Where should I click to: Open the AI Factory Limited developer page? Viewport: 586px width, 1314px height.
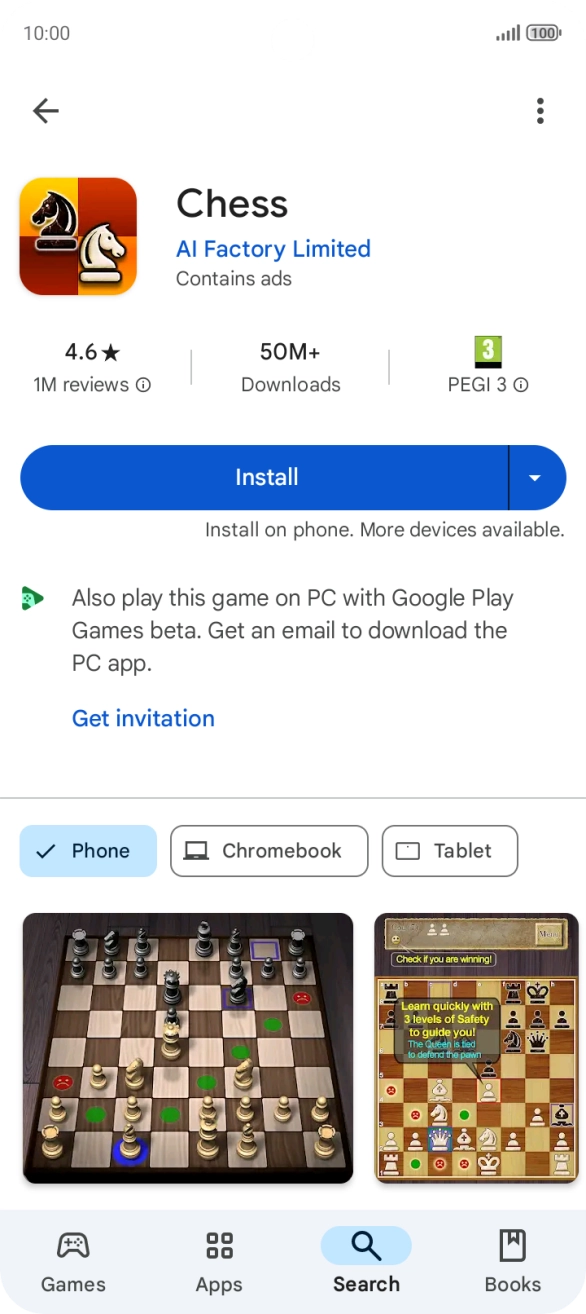(273, 249)
